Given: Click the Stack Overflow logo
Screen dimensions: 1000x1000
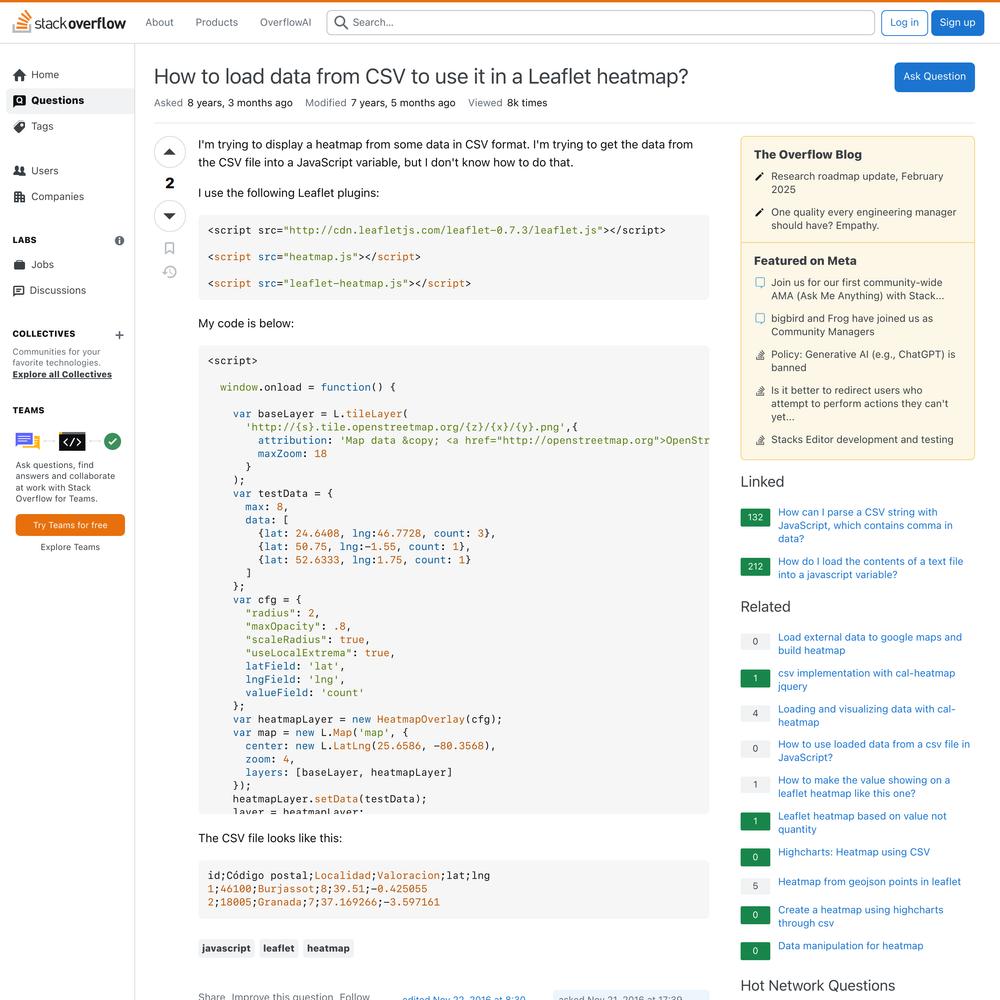Looking at the screenshot, I should (x=69, y=22).
